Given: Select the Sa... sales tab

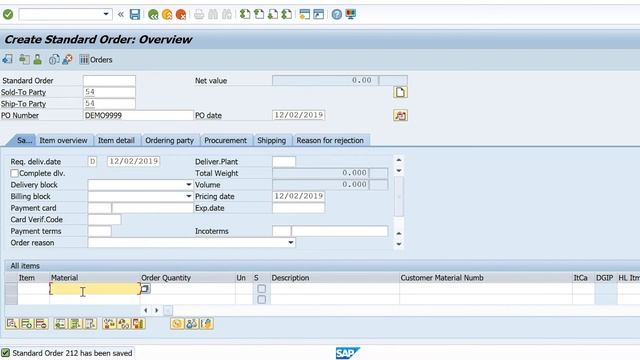Looking at the screenshot, I should click(x=24, y=140).
